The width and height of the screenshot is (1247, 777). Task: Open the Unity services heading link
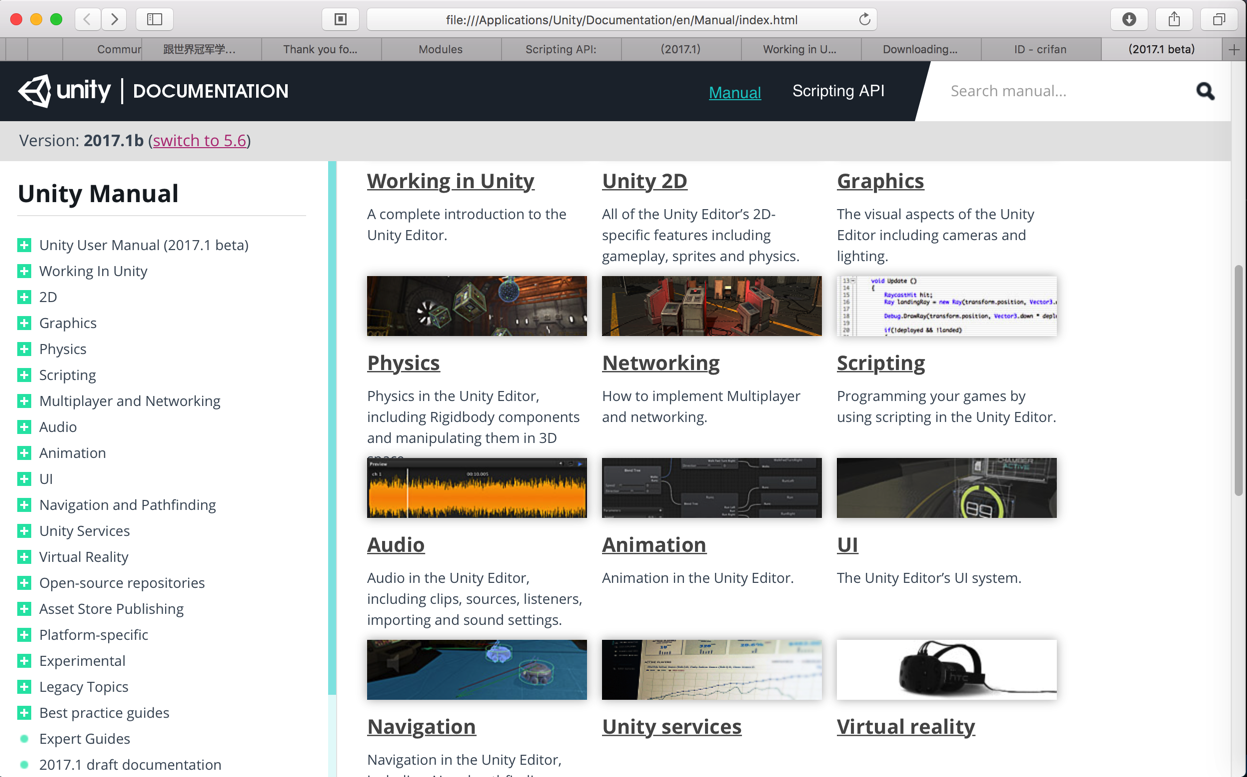[x=671, y=727]
